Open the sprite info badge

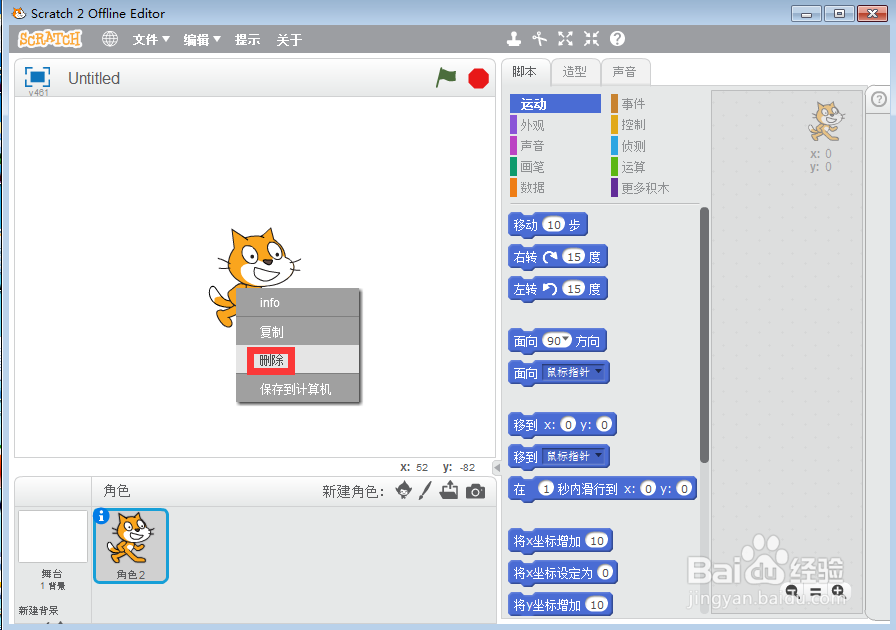click(x=101, y=516)
